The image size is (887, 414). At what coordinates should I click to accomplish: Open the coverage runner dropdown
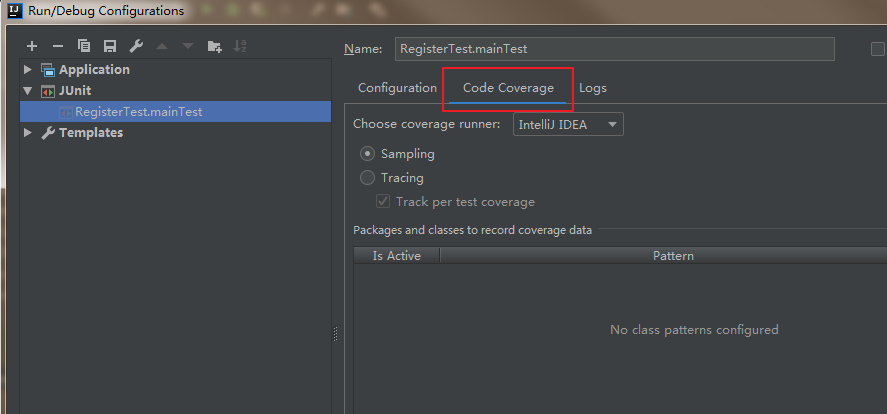(x=568, y=124)
